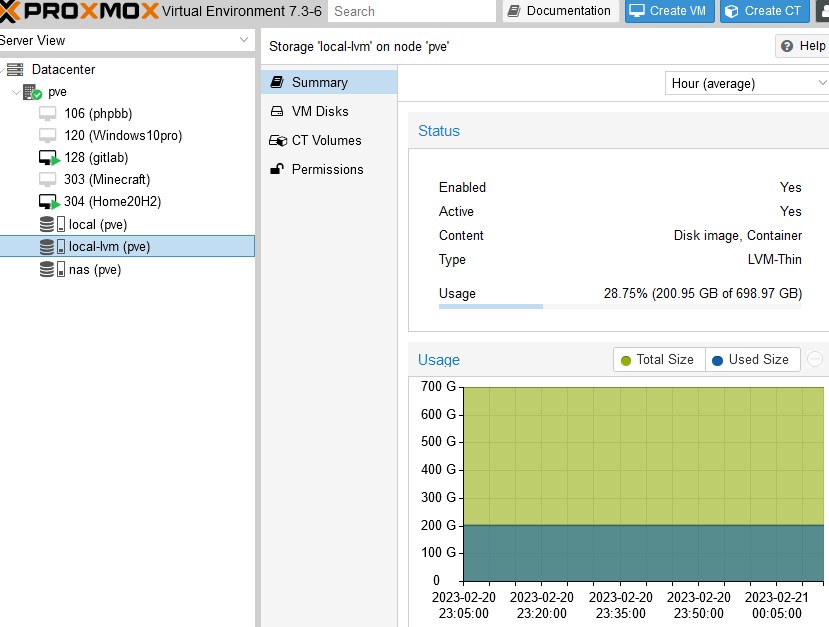Screen dimensions: 829x627
Task: Open the Server View dropdown
Action: pos(240,40)
